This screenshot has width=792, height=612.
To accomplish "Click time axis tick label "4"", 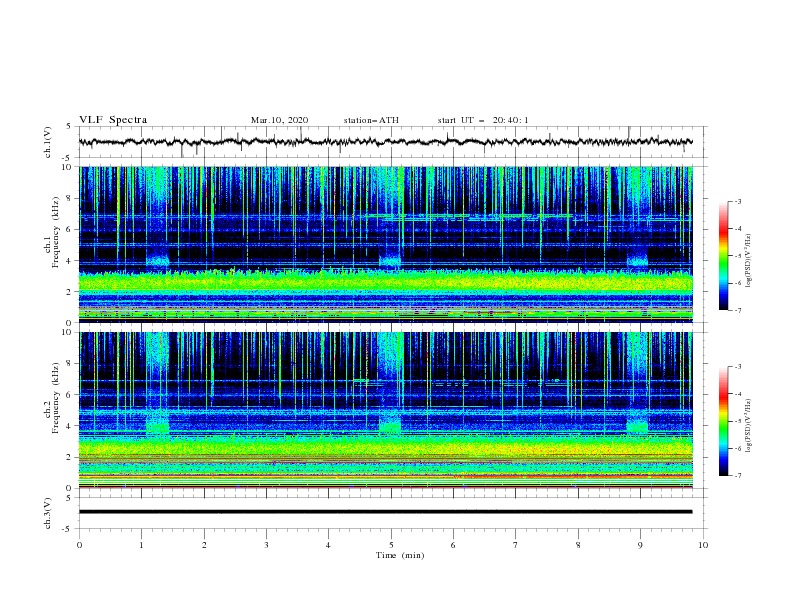I will coord(328,545).
